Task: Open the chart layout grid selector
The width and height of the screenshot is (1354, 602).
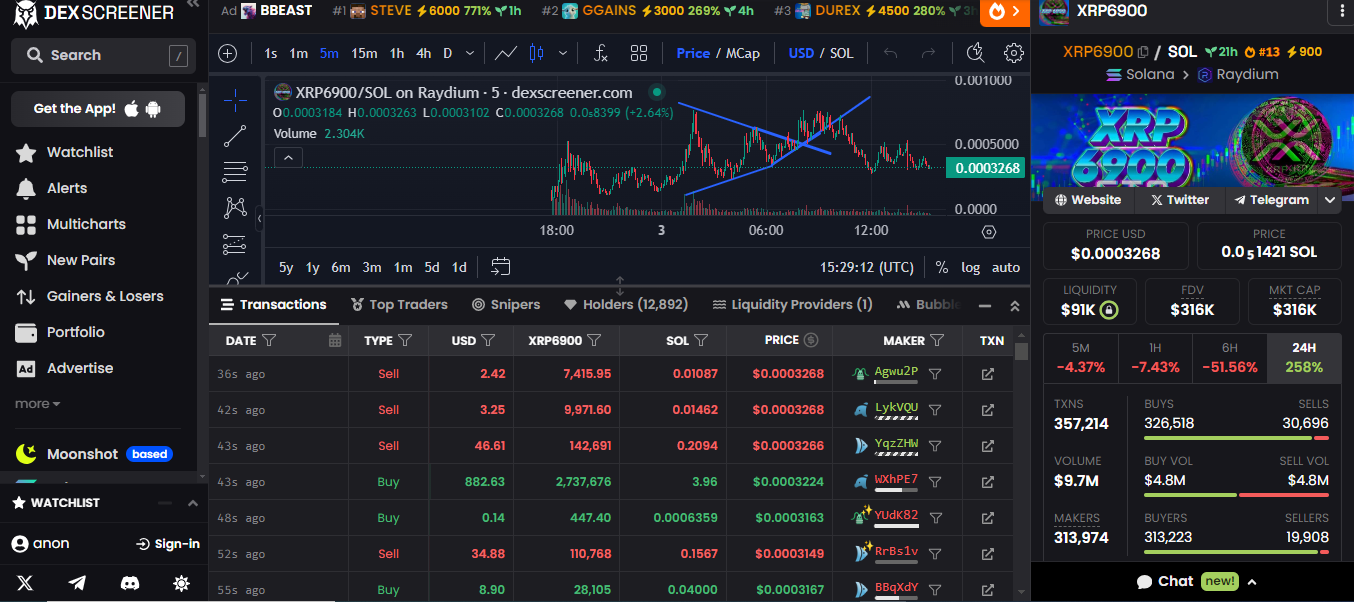Action: coord(639,53)
